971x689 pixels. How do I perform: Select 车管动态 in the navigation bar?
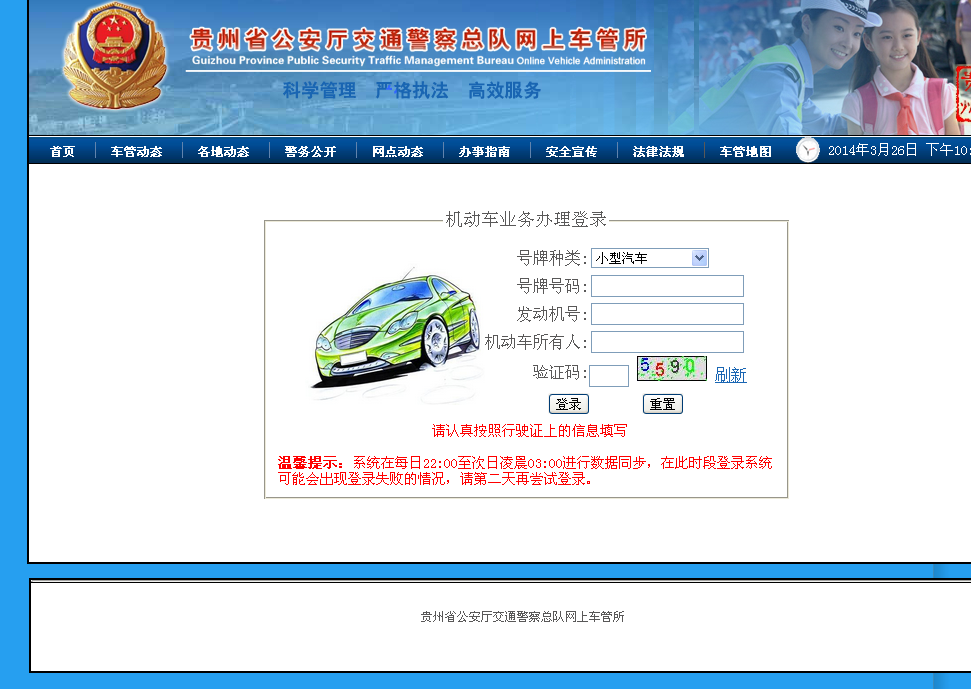[x=136, y=152]
